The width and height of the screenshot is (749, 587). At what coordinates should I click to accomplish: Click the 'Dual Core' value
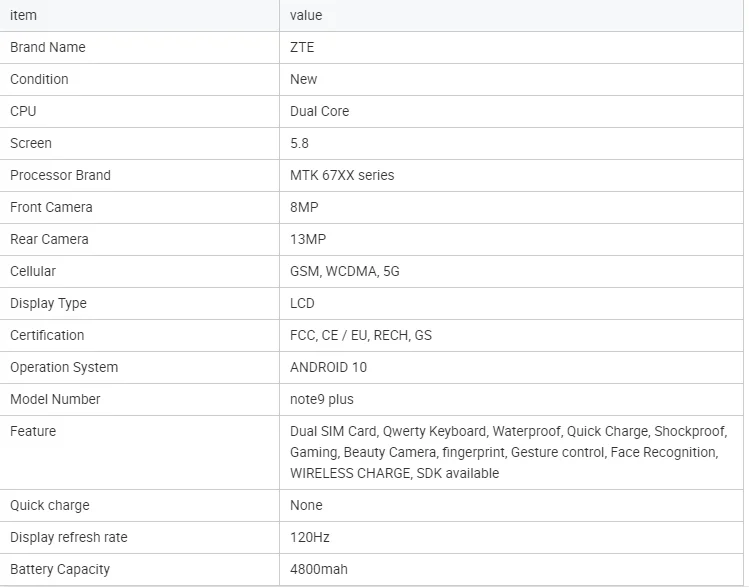[x=320, y=111]
